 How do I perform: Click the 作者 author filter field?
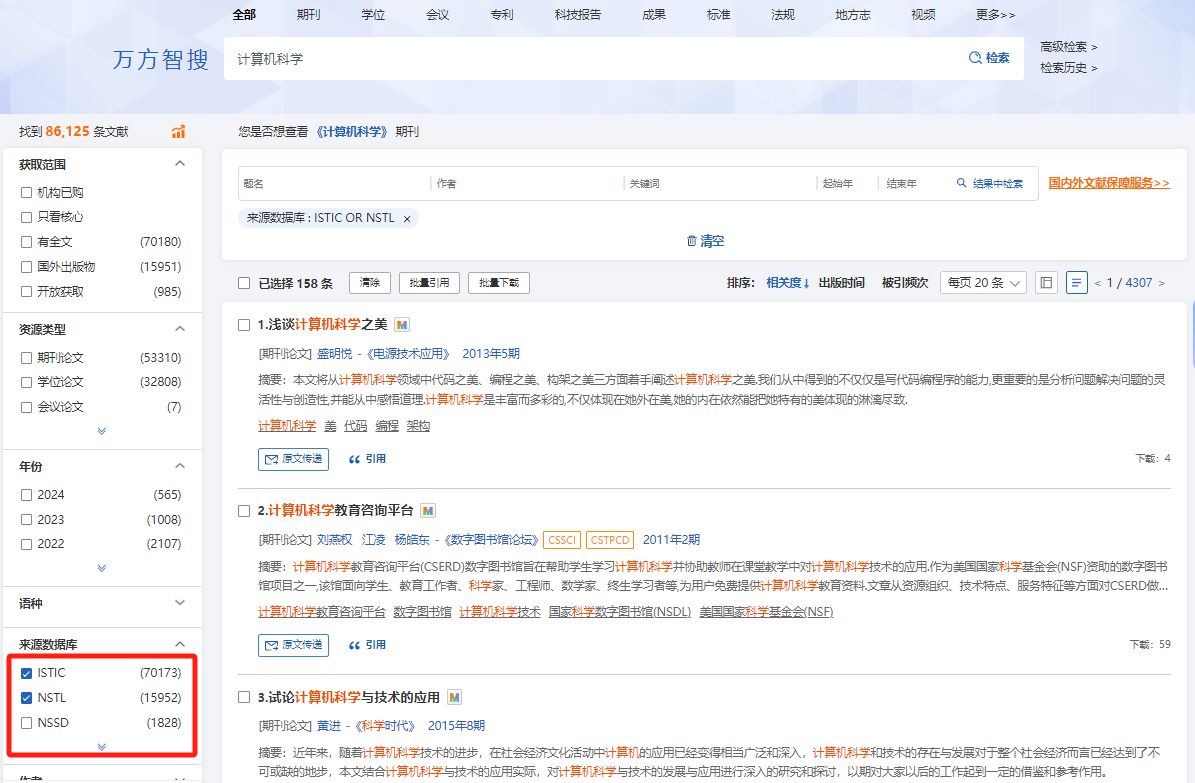click(x=527, y=184)
